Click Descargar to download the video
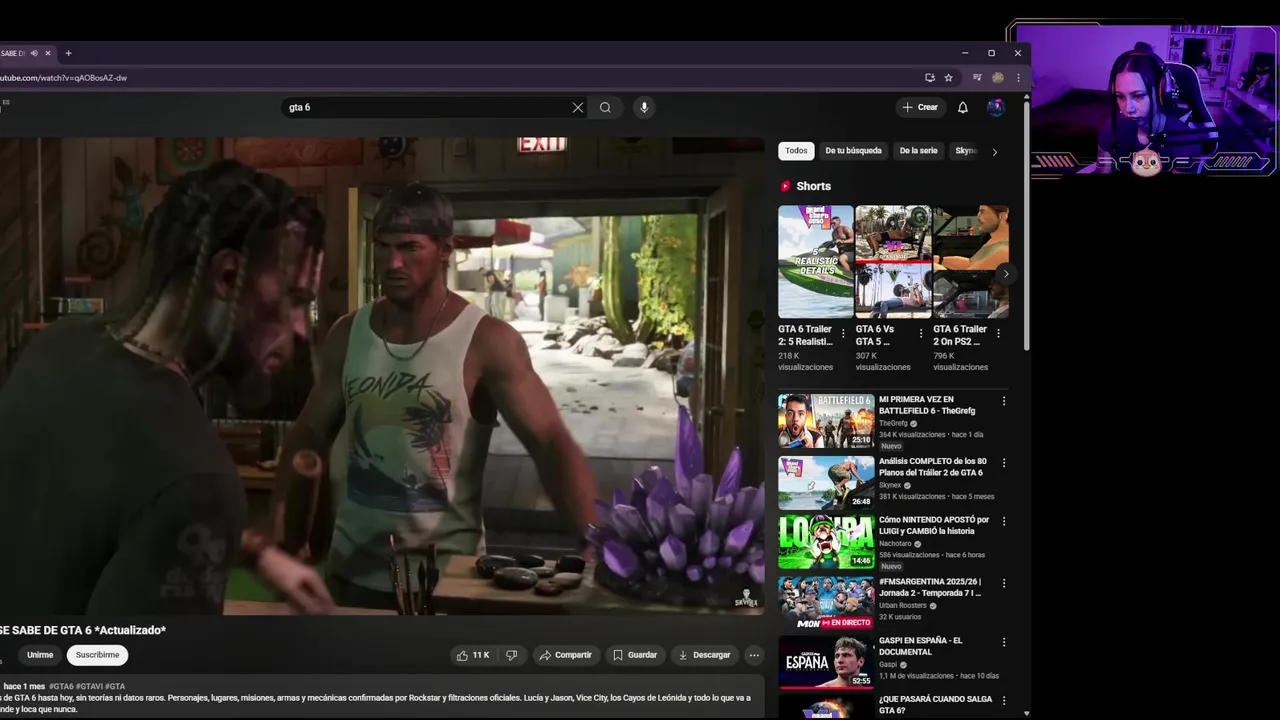Viewport: 1280px width, 720px height. (x=704, y=655)
